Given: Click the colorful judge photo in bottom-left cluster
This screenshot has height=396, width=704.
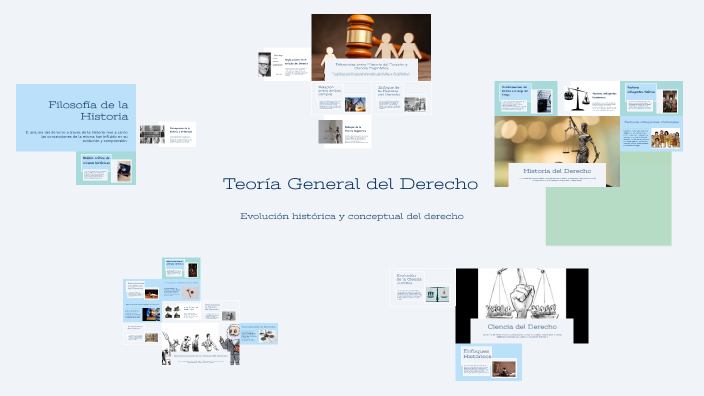Looking at the screenshot, I should (151, 314).
